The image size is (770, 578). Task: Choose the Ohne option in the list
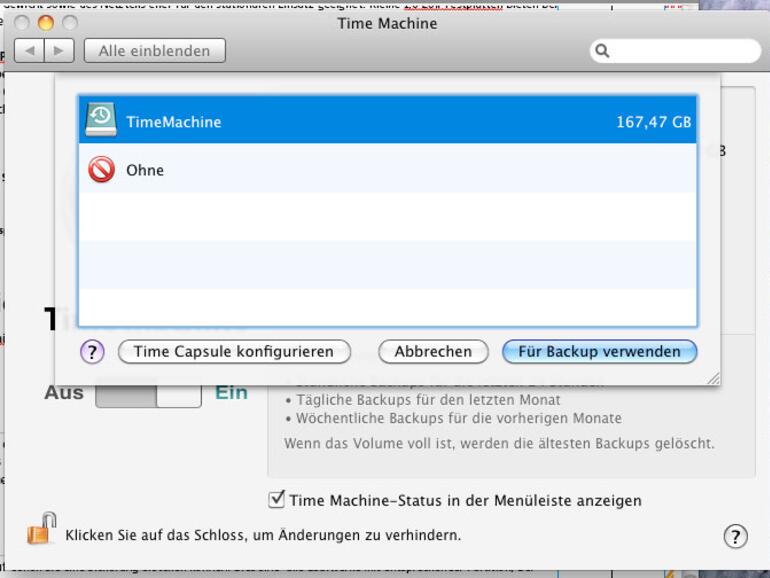[387, 168]
